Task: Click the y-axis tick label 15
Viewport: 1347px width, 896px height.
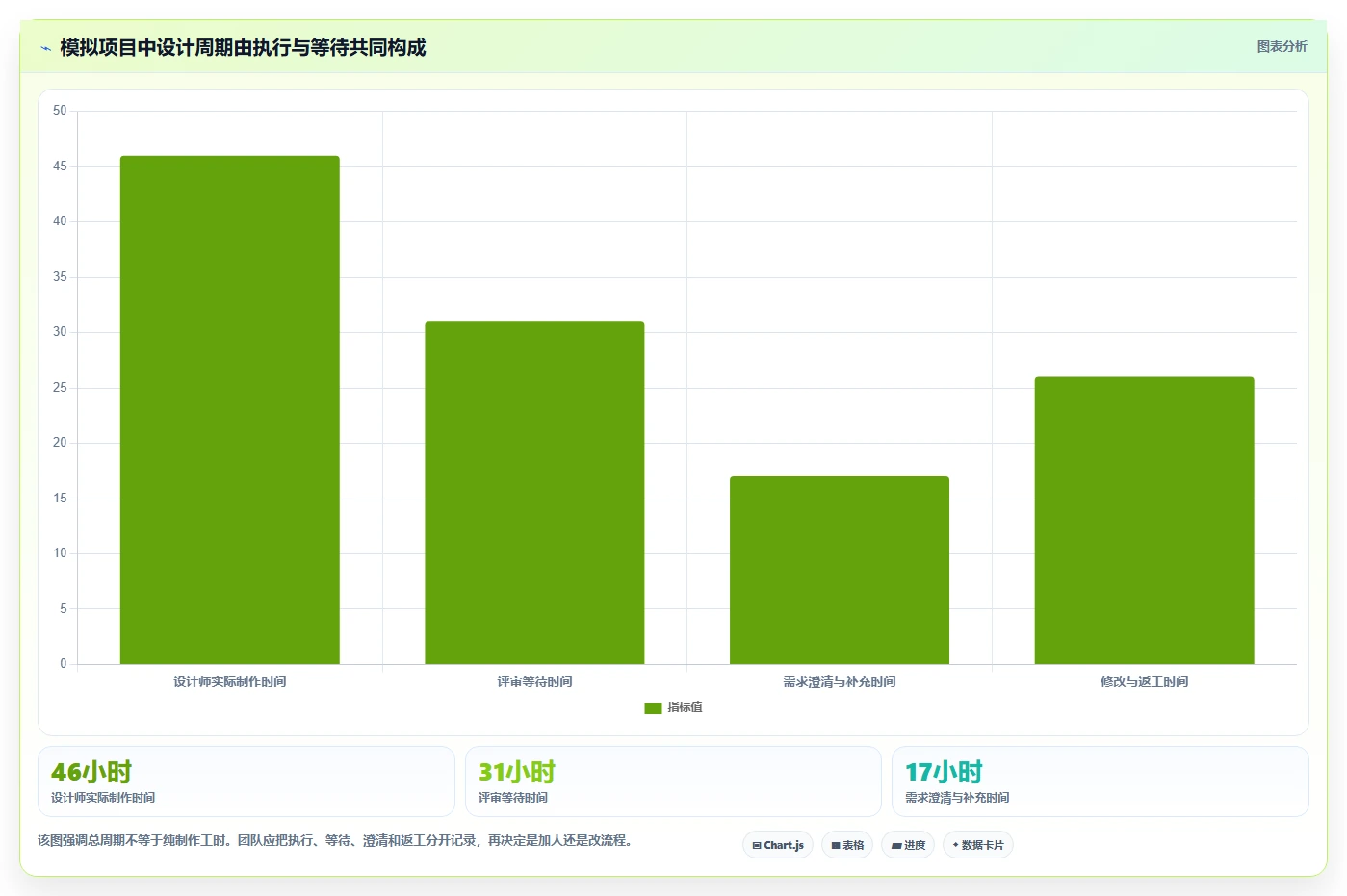Action: [60, 499]
